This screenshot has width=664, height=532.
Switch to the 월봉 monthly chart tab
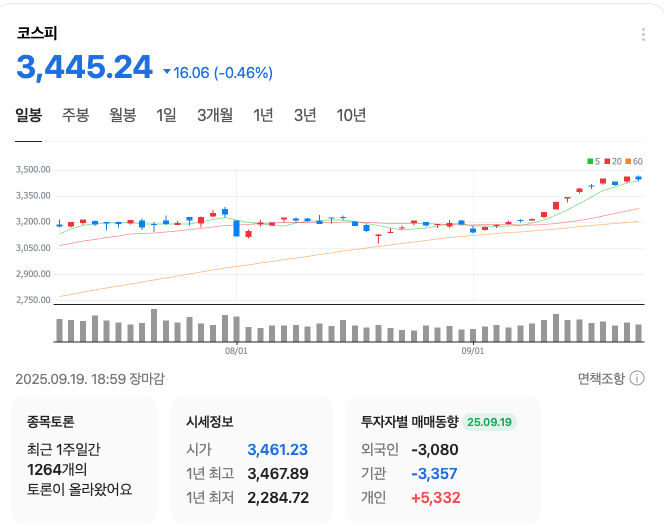(123, 115)
